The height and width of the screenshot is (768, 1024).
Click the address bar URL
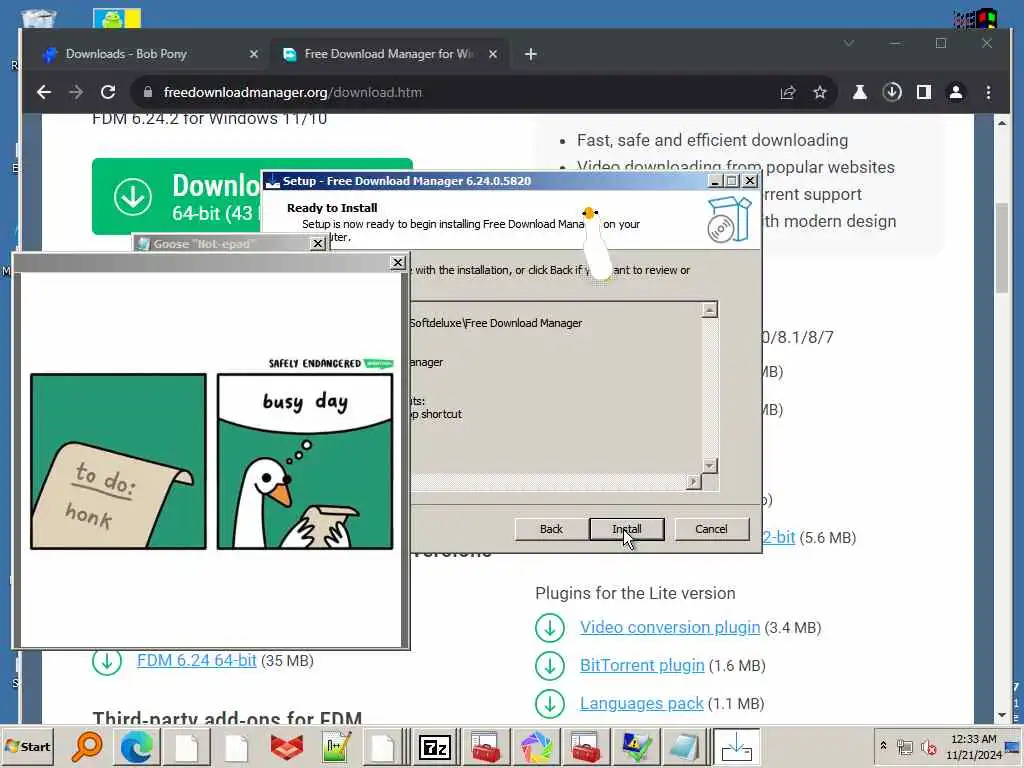[x=293, y=93]
